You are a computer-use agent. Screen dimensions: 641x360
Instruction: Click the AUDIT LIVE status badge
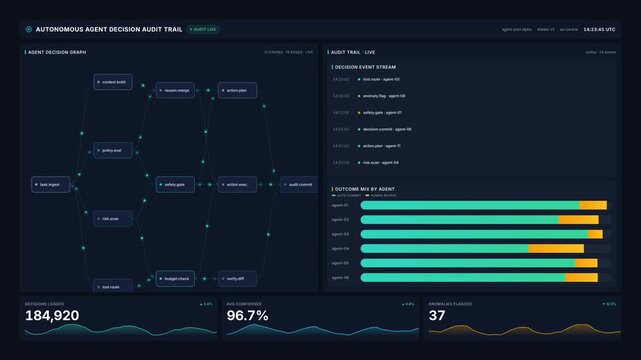pos(203,29)
